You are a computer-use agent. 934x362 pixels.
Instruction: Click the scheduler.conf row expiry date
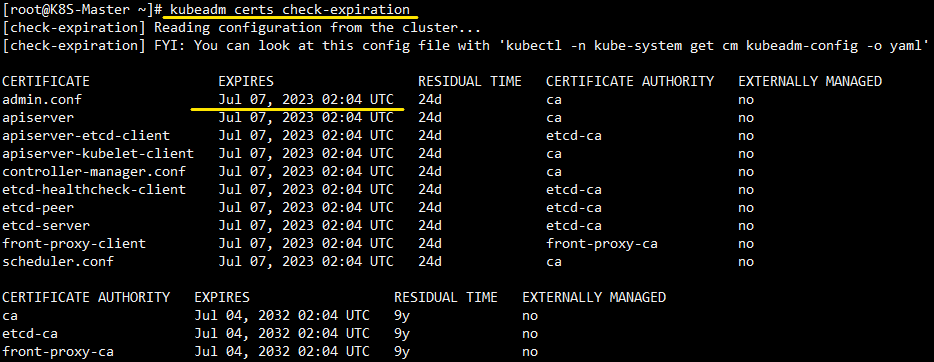coord(306,261)
